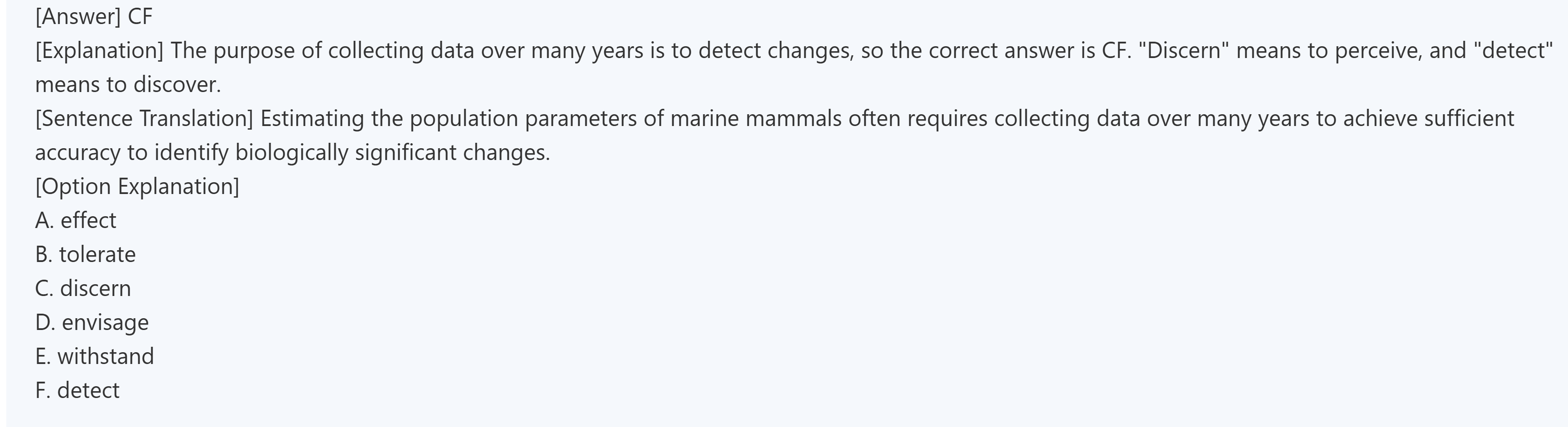Select option A. effect
This screenshot has width=1568, height=427.
tap(76, 220)
